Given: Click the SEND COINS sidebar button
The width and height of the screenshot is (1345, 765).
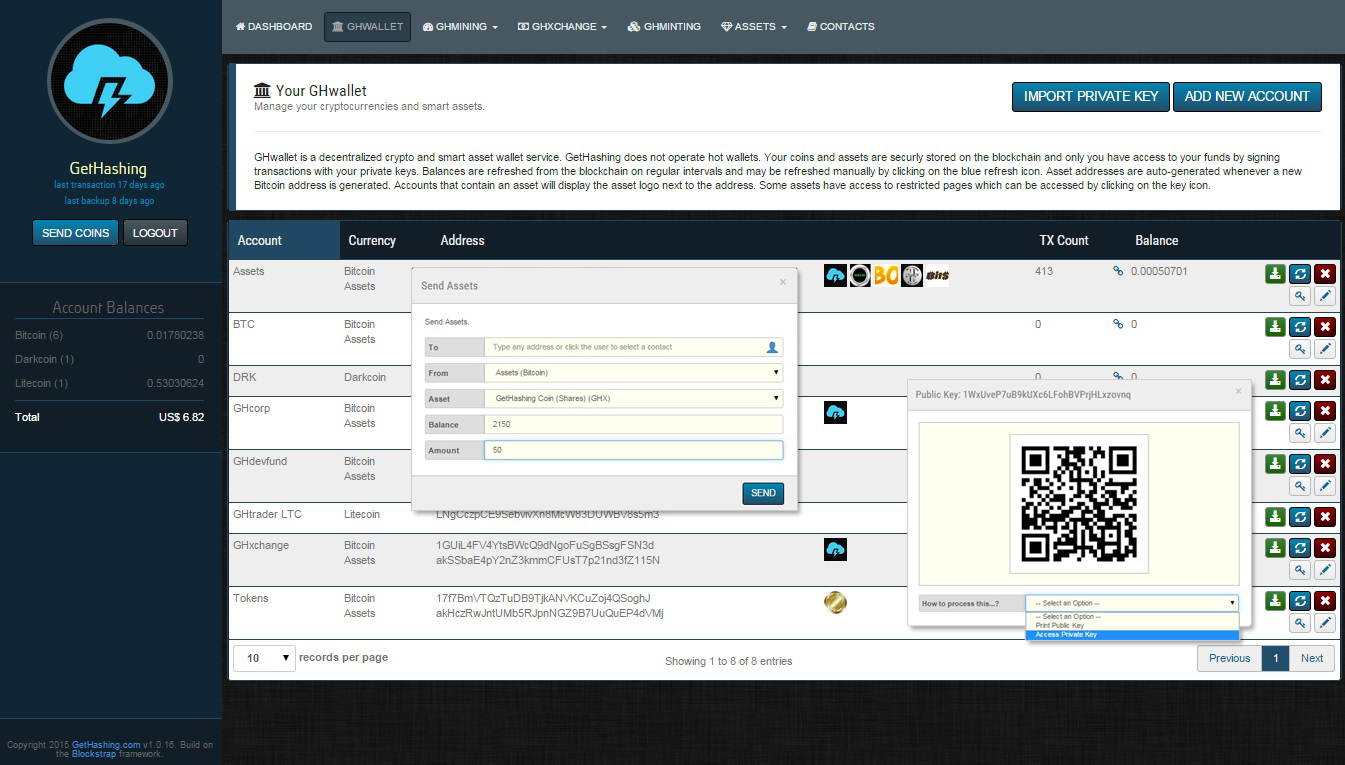Looking at the screenshot, I should [75, 233].
